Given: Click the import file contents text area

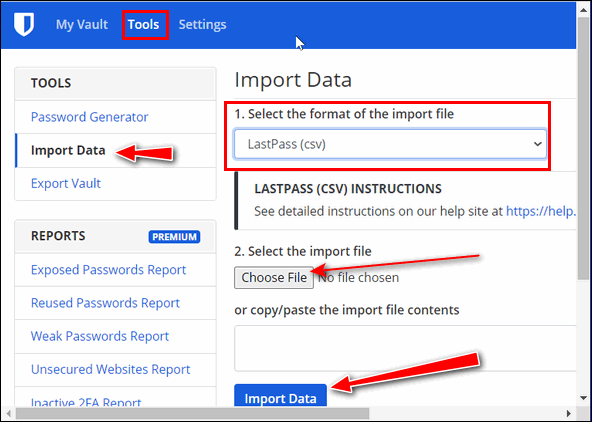Looking at the screenshot, I should pyautogui.click(x=405, y=348).
